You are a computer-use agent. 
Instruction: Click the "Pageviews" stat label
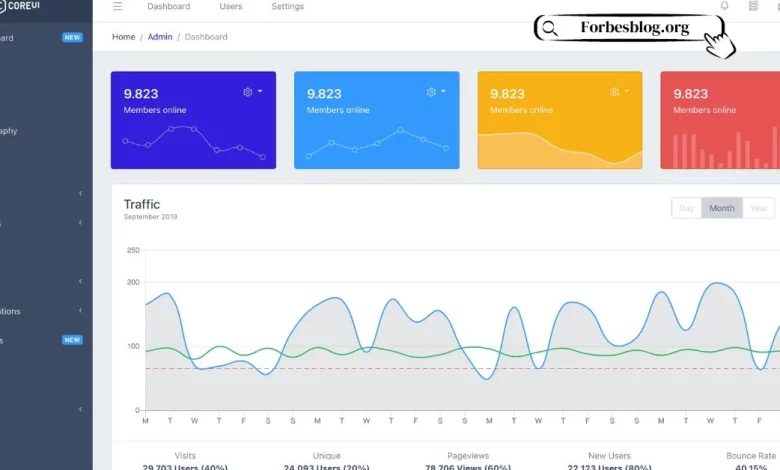tap(468, 456)
